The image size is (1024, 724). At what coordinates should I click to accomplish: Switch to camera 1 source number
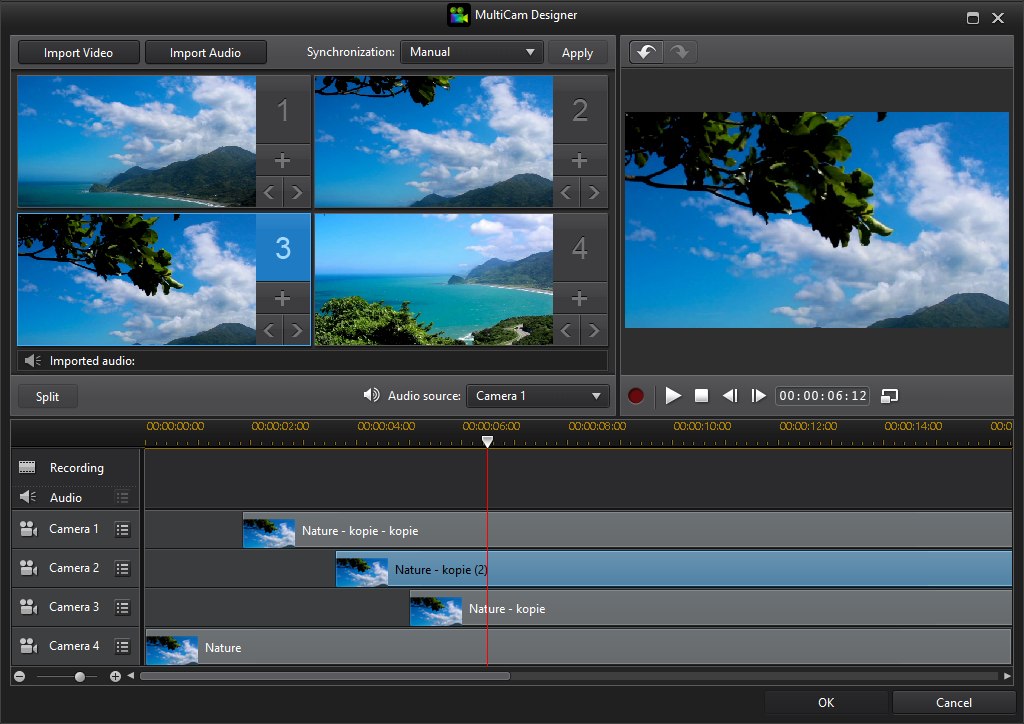(x=282, y=110)
